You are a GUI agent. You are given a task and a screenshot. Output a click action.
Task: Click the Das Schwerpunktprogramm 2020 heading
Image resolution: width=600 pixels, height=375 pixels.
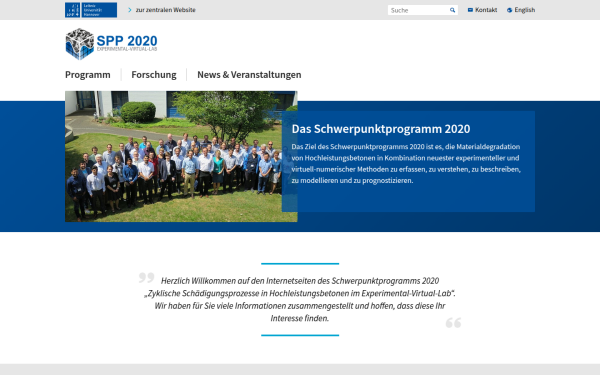381,129
